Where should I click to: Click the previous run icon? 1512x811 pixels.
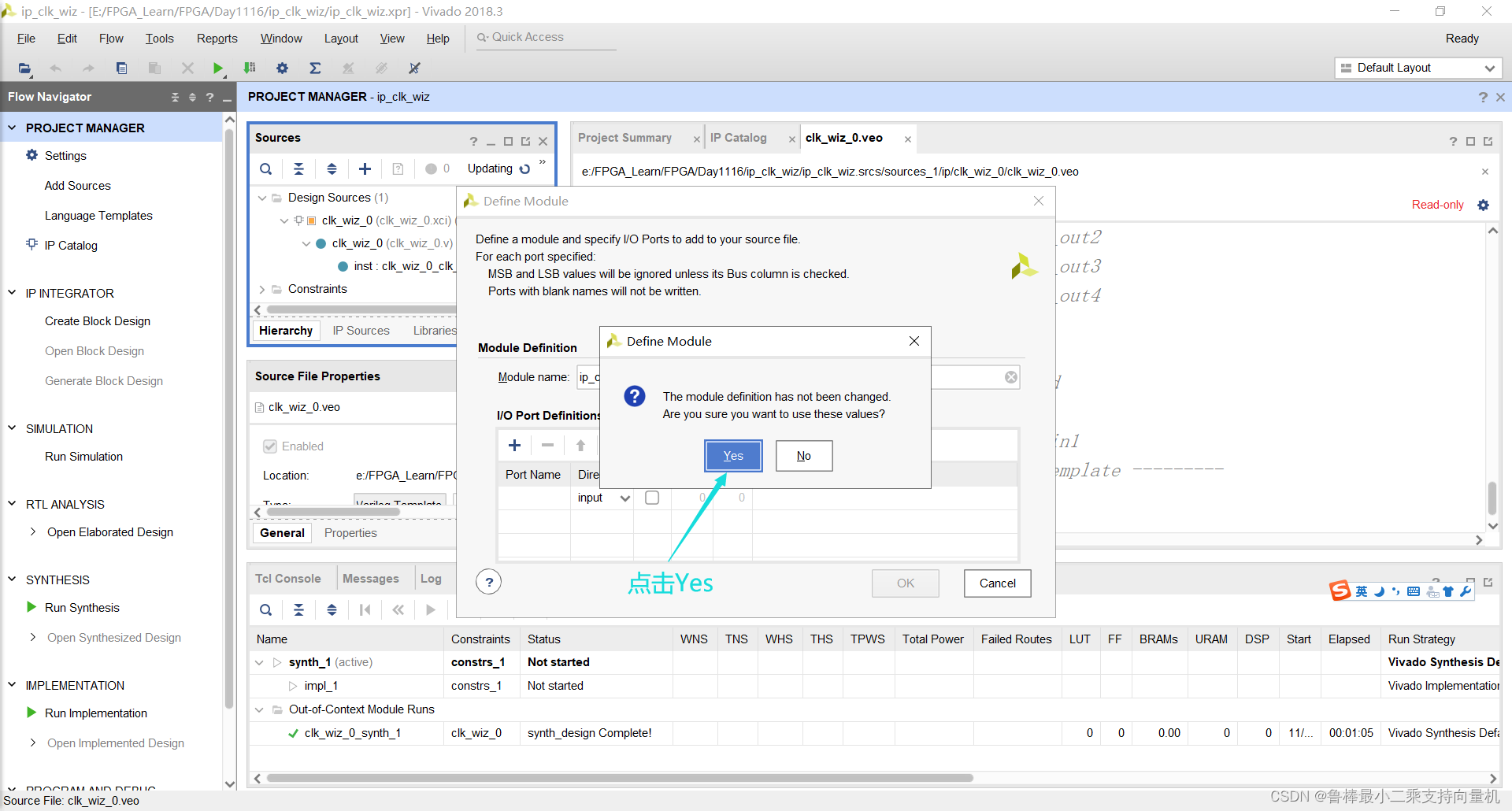click(398, 609)
